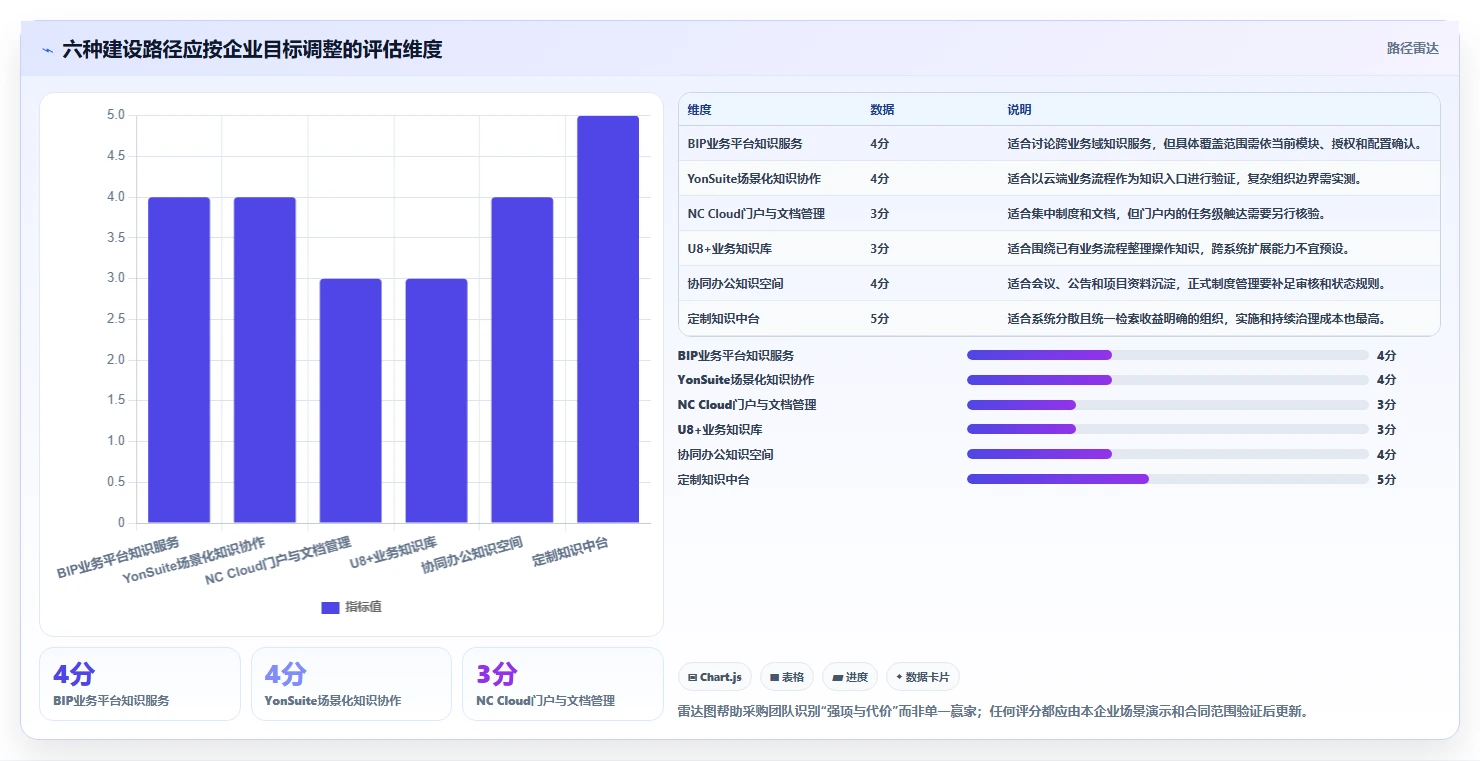
Task: Click the footer note starting 雷达图帮助采购团队
Action: 993,711
